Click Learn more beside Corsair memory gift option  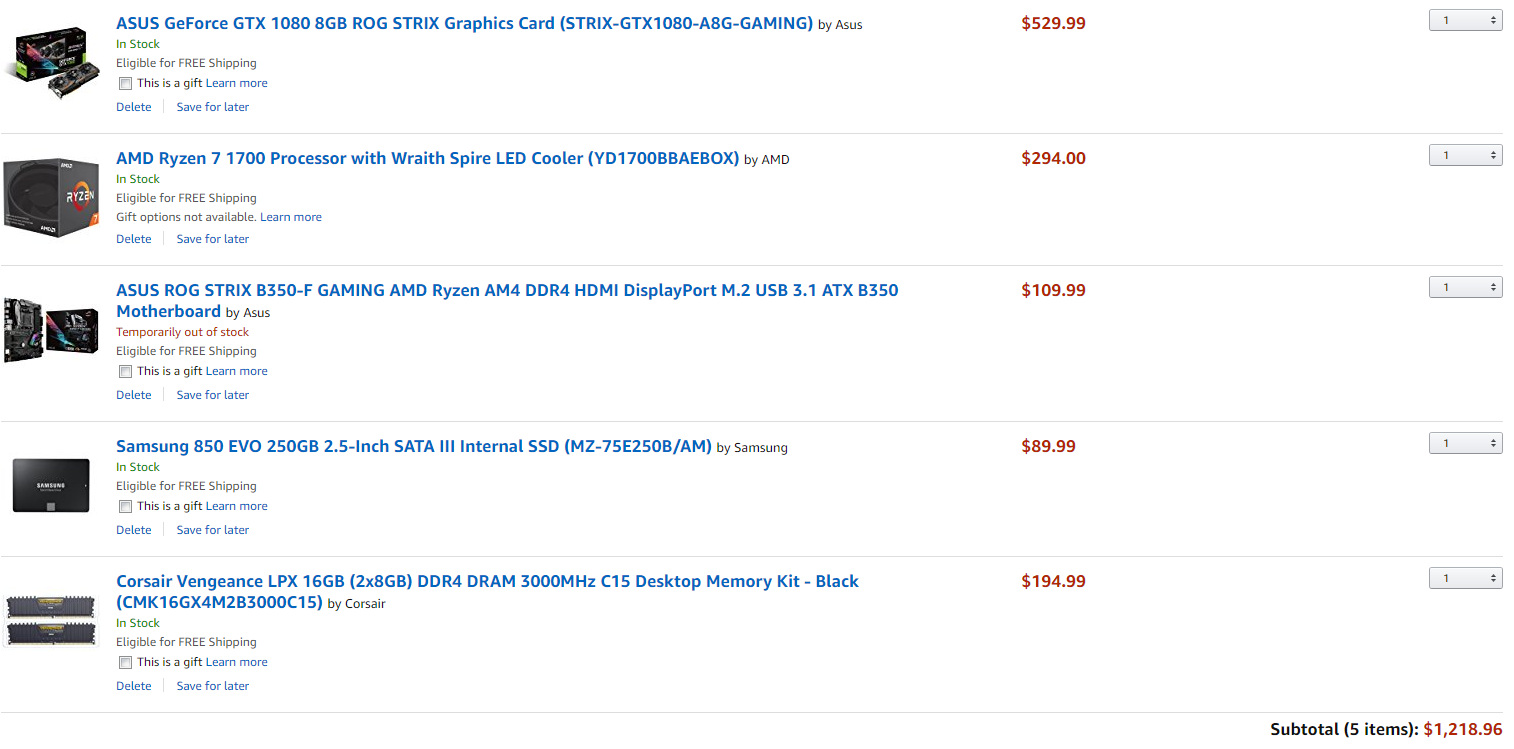click(x=237, y=662)
